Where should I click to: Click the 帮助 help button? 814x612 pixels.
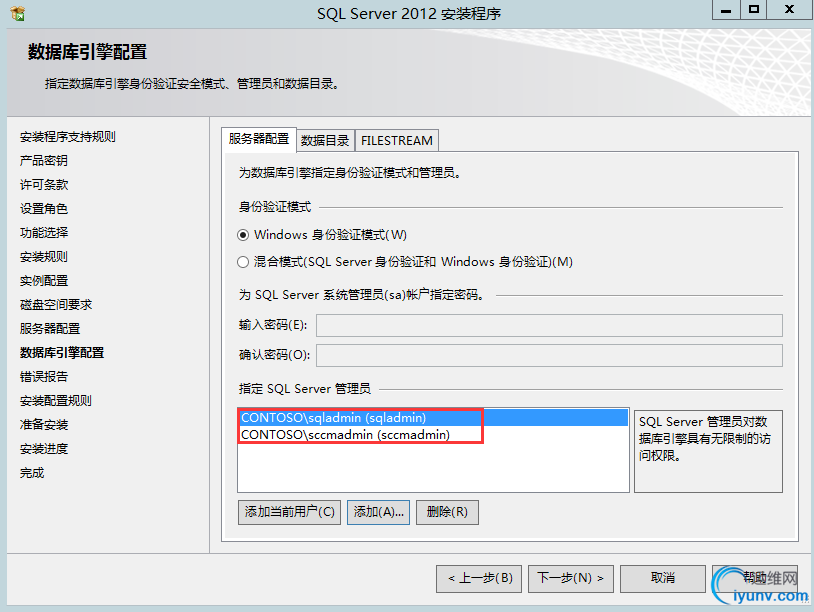pyautogui.click(x=755, y=578)
